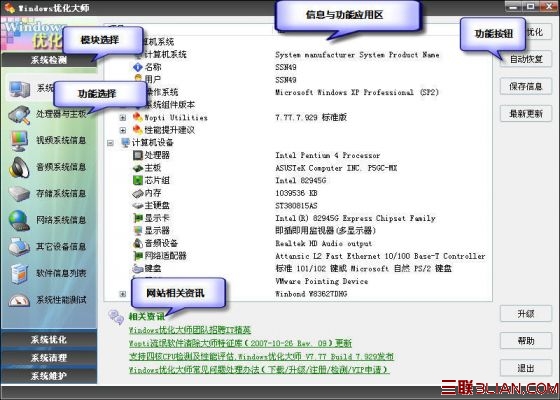Select Attansic L2 Fast Ethernet value
560x400 pixels.
pos(380,256)
